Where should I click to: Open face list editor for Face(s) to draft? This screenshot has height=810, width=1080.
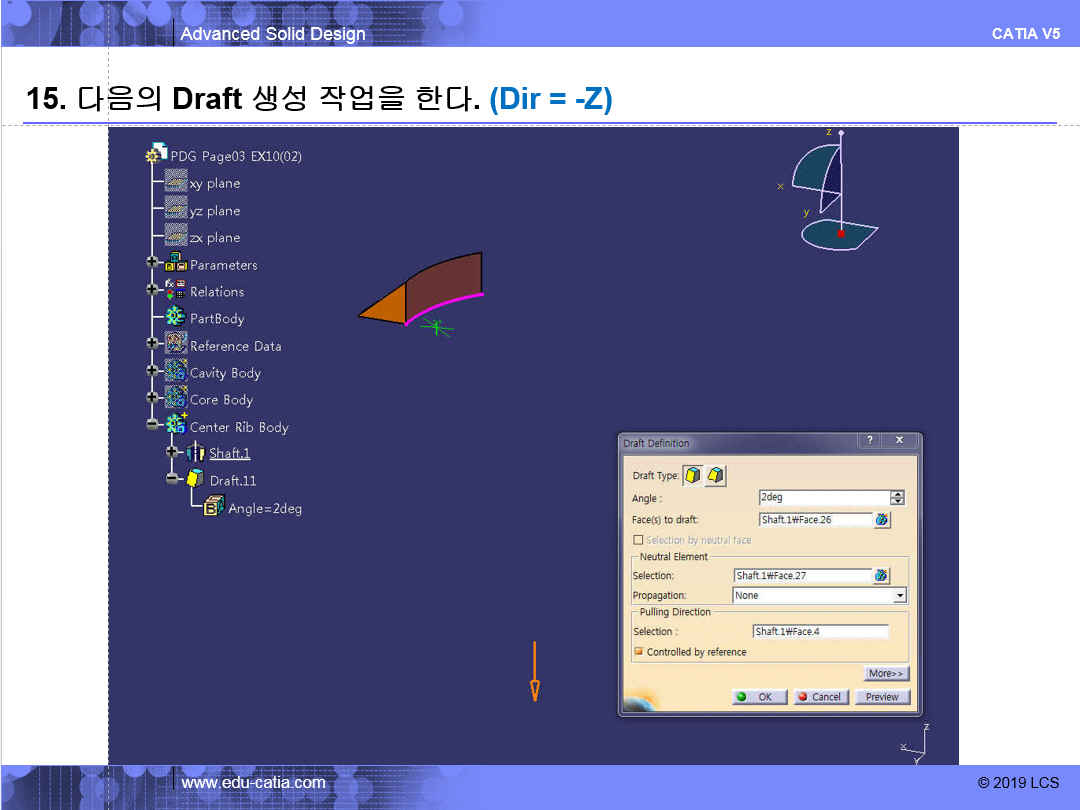coord(881,520)
